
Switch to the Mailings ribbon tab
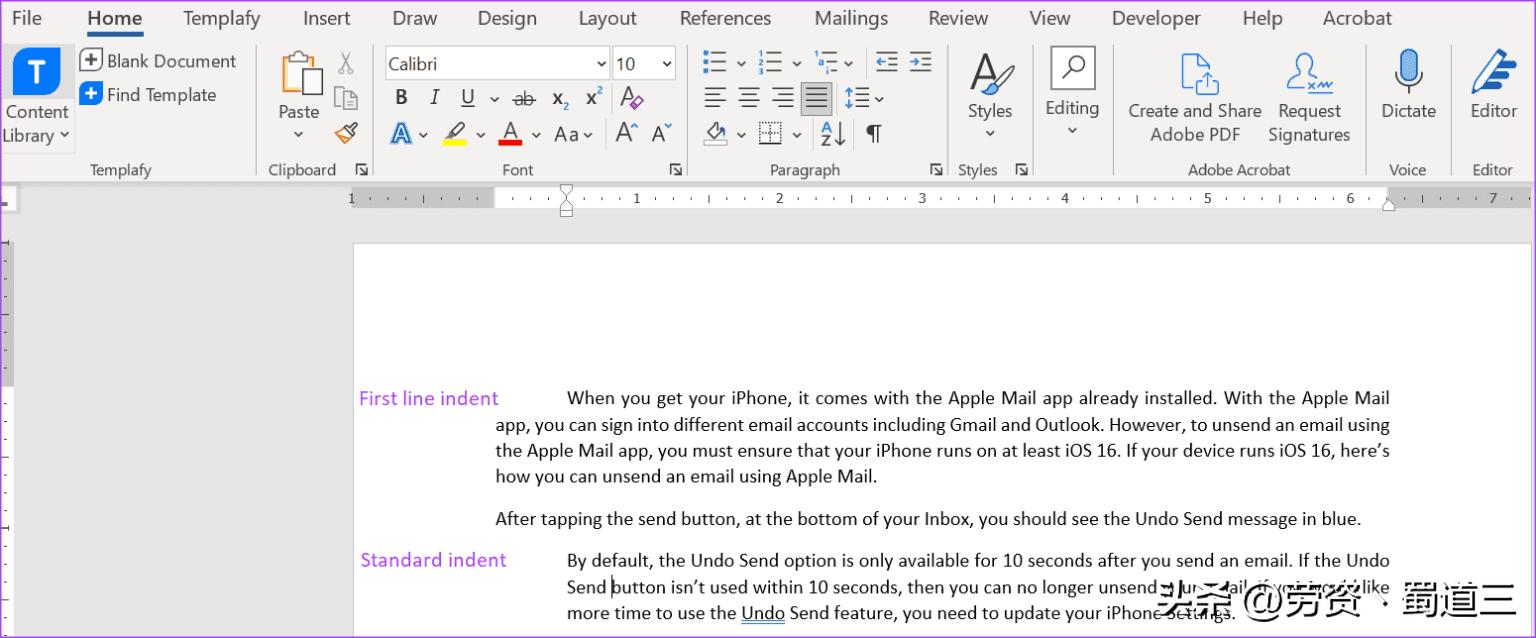(x=851, y=18)
